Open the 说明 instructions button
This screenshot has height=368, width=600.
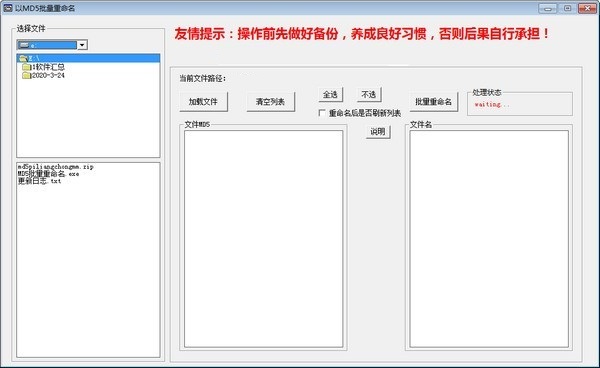[378, 132]
